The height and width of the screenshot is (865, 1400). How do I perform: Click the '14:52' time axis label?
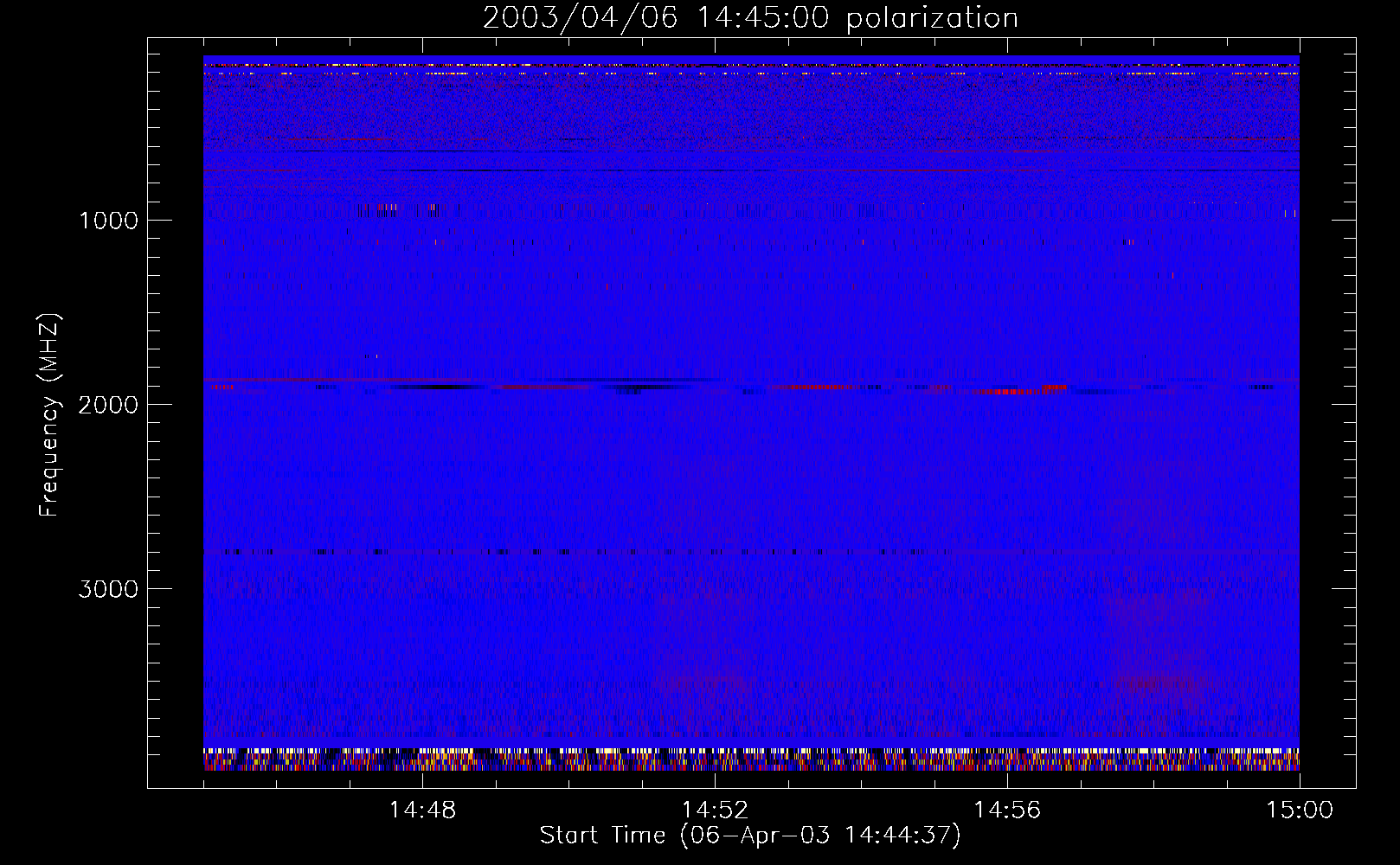point(715,811)
